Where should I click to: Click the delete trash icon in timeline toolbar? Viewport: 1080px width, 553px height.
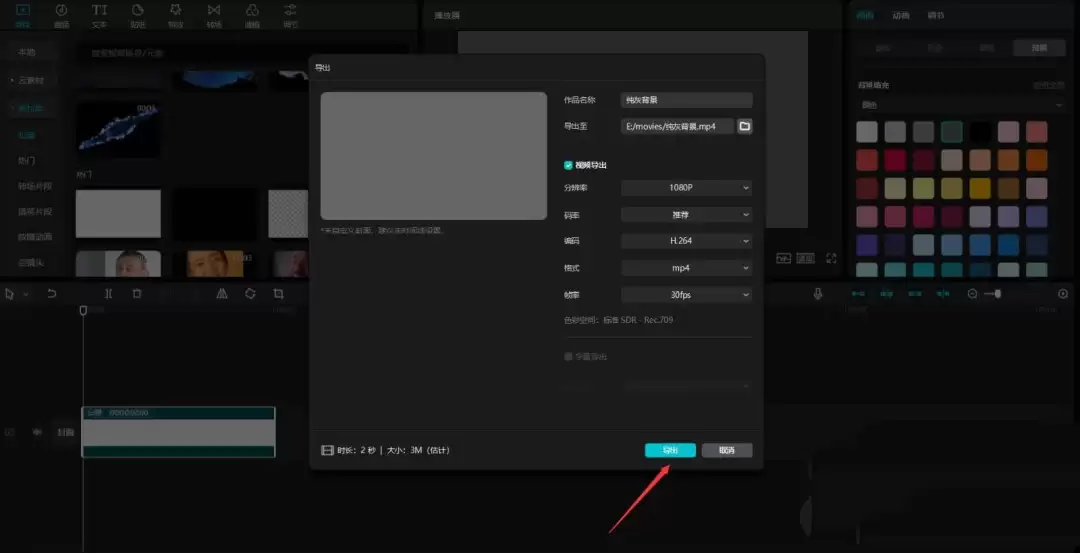click(x=137, y=294)
